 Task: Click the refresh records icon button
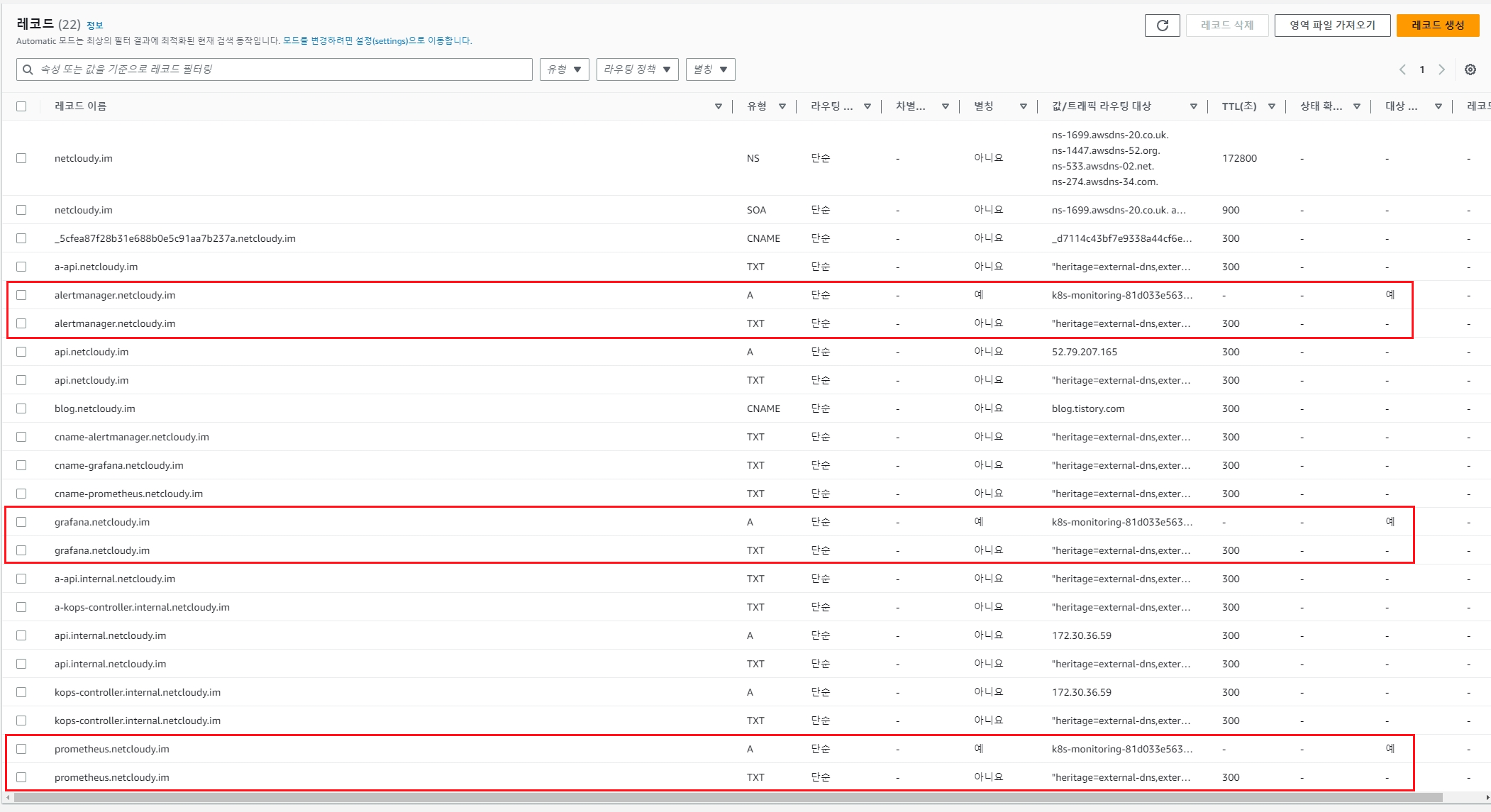point(1162,26)
